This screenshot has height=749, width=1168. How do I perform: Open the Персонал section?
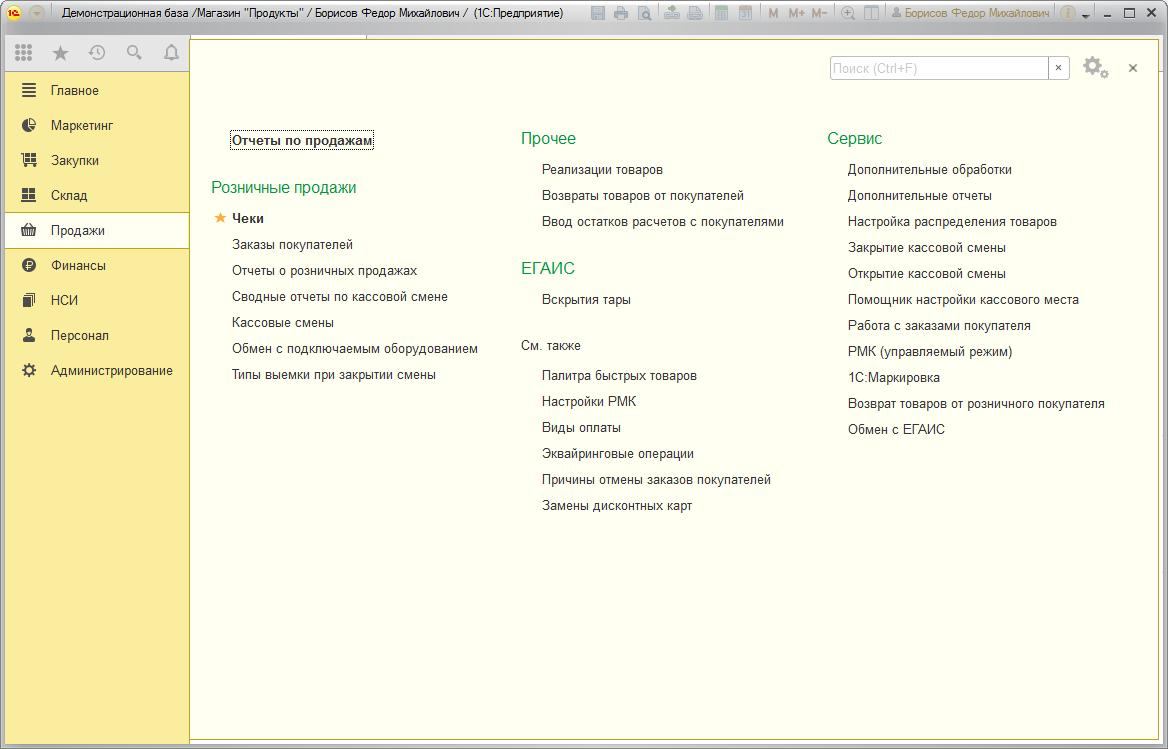pos(97,335)
